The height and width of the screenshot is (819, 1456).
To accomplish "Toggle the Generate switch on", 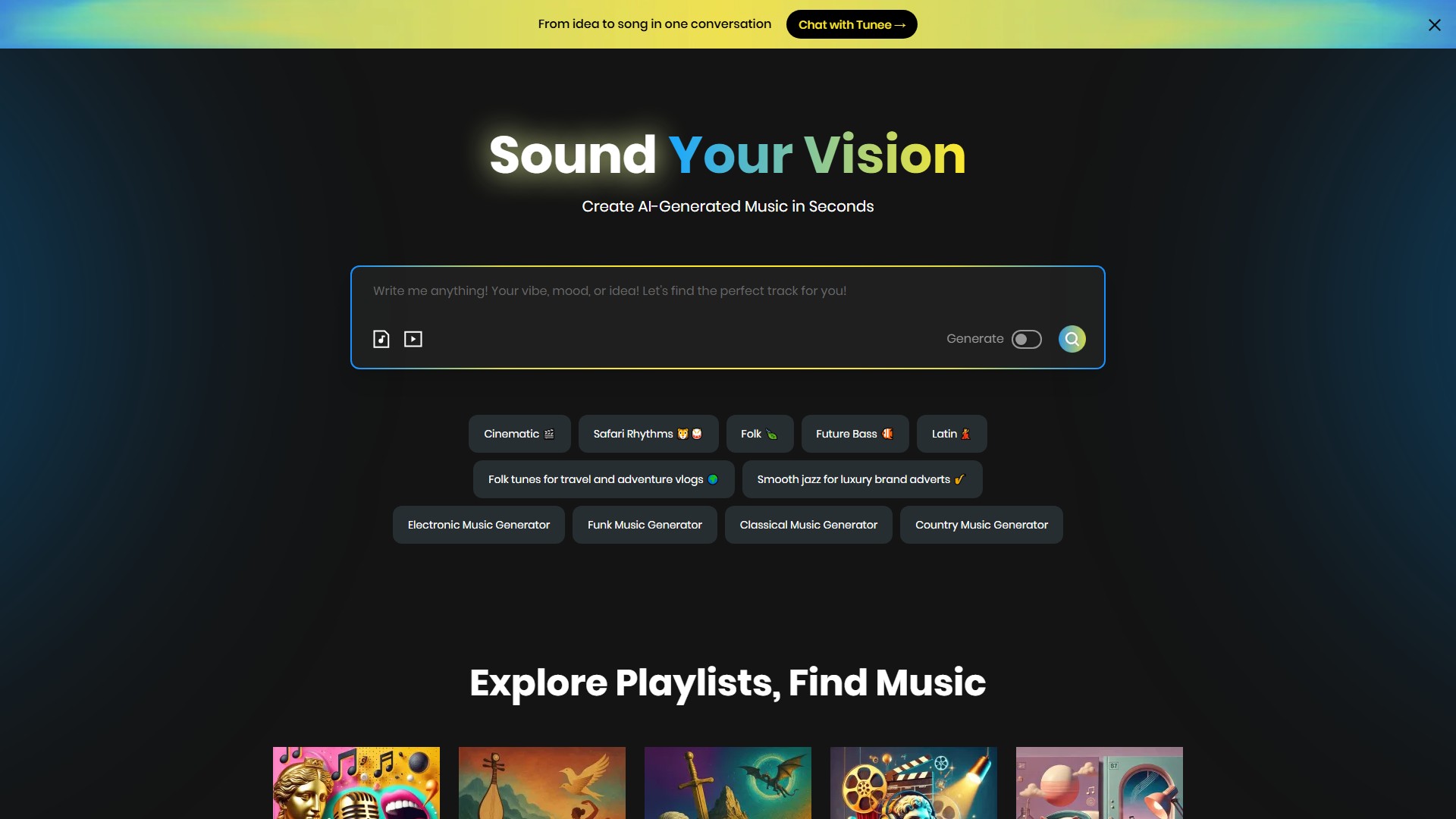I will point(1027,339).
